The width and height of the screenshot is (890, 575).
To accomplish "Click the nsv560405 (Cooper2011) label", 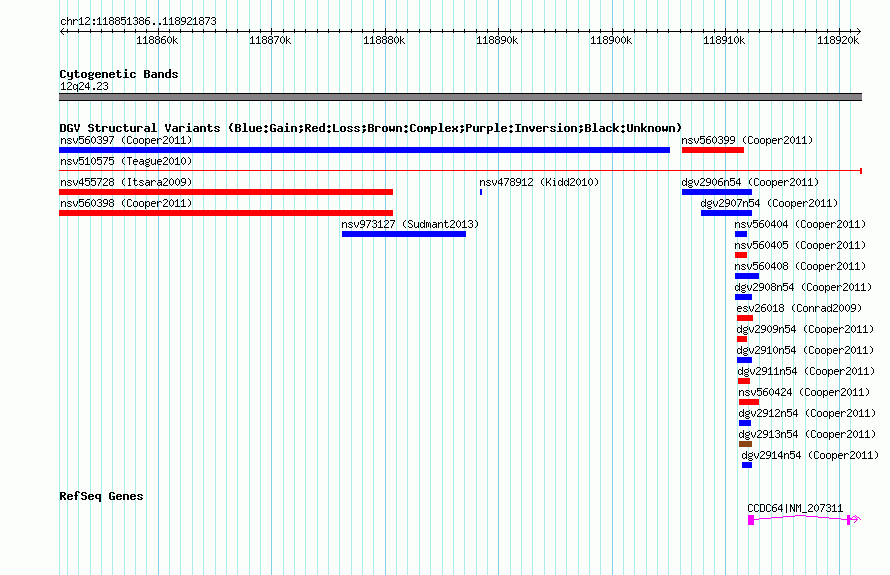I will pyautogui.click(x=800, y=245).
